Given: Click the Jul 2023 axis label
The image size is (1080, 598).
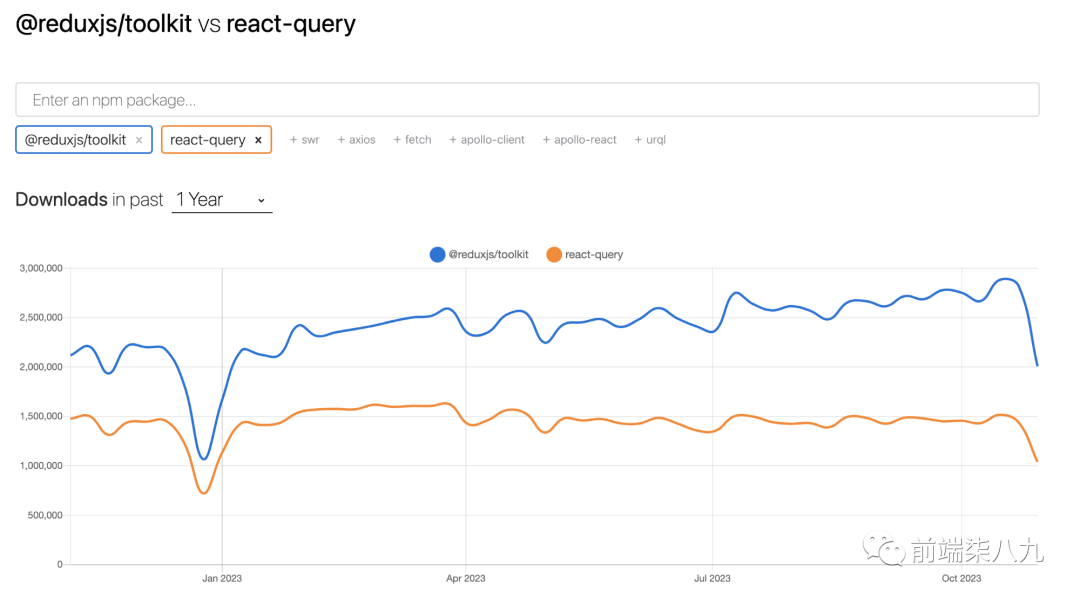Looking at the screenshot, I should click(x=712, y=578).
